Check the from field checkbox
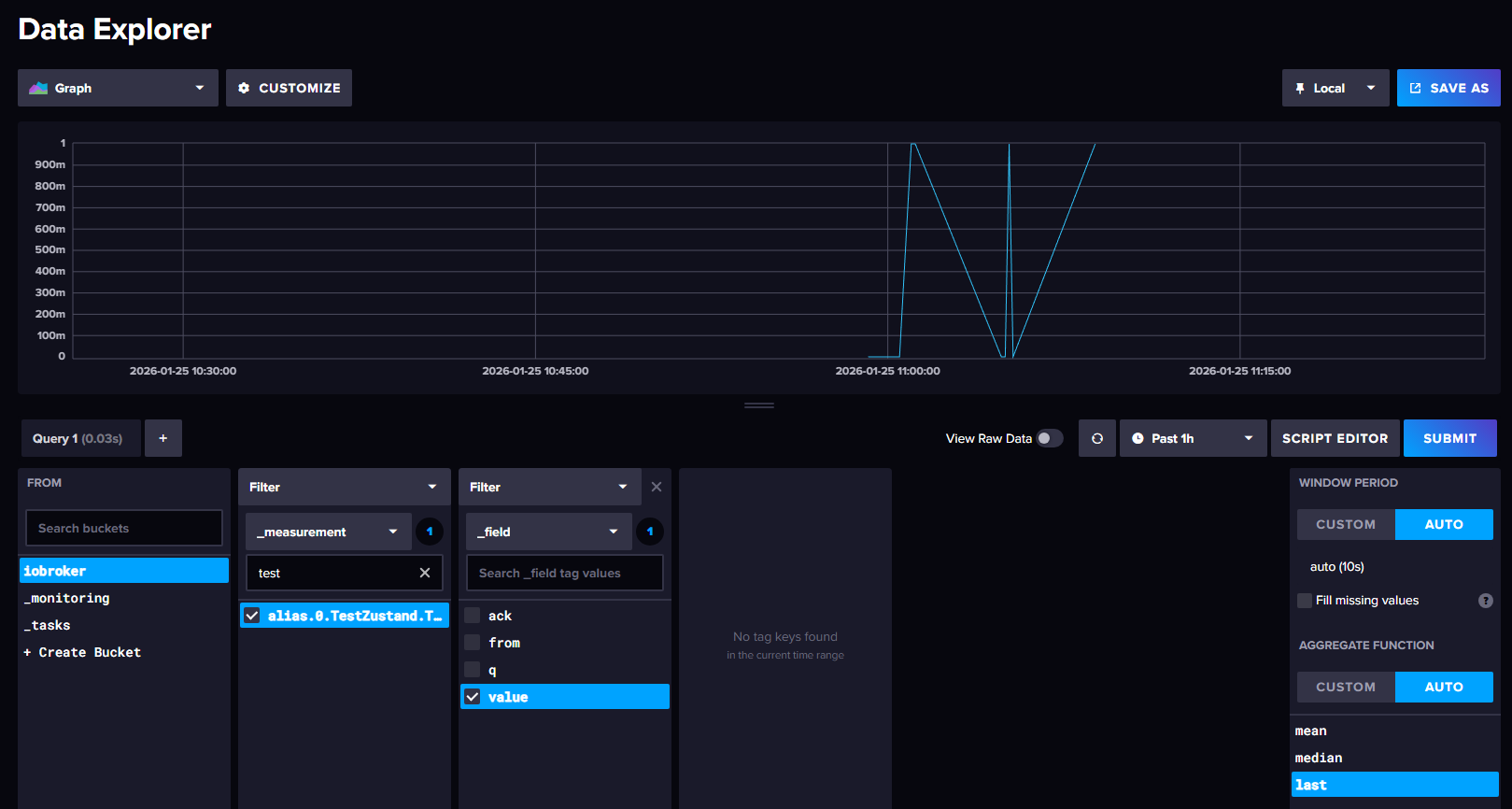 pos(473,643)
